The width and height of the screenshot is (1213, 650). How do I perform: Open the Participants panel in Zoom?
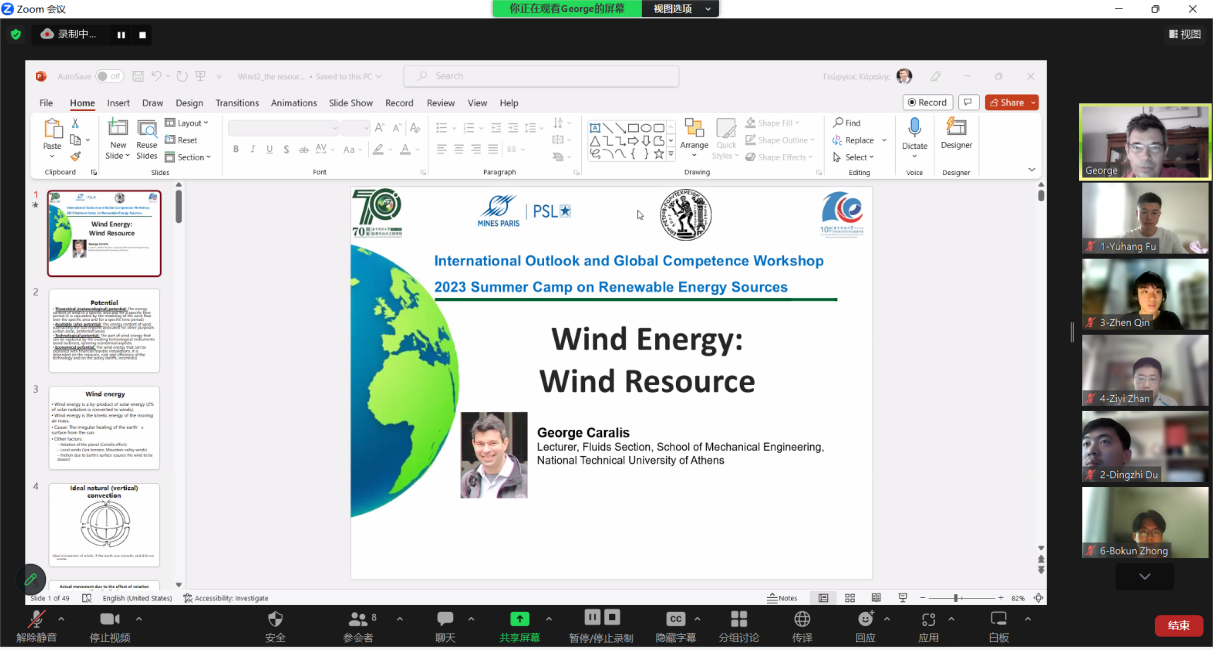(357, 620)
